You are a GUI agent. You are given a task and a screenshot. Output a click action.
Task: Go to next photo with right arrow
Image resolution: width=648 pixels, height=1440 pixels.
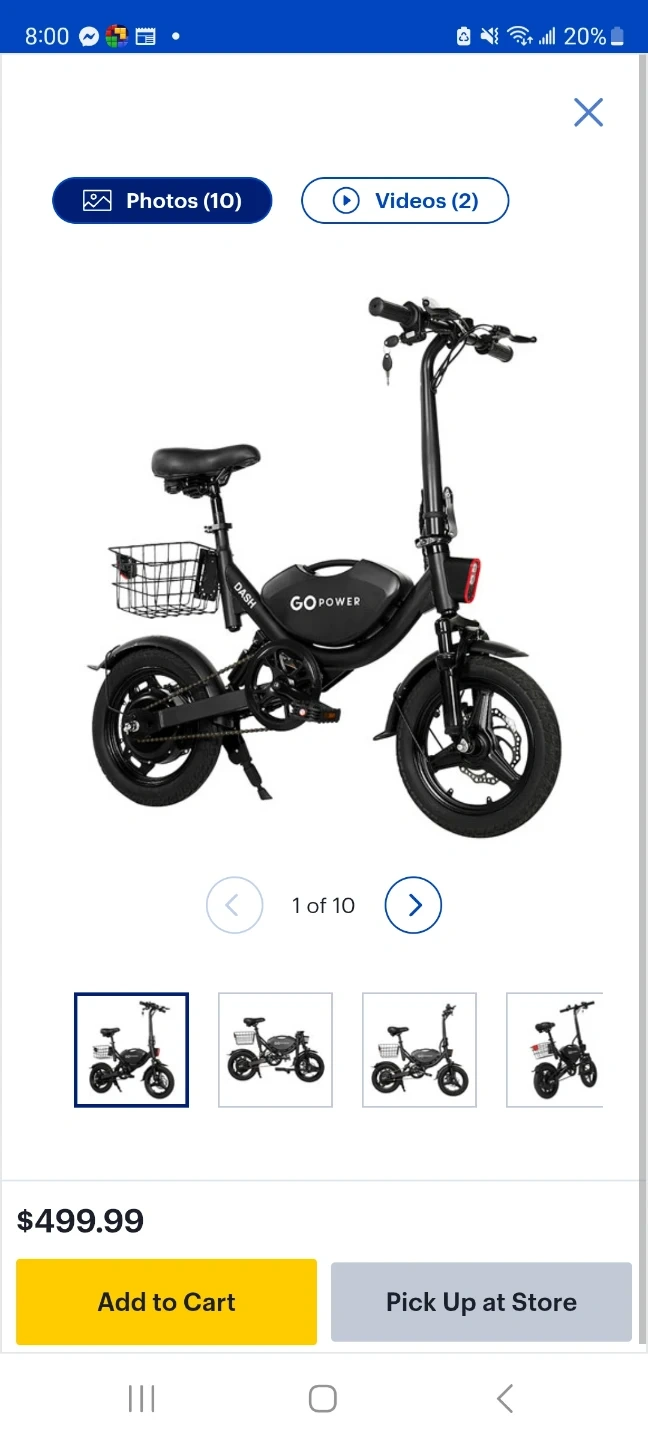pyautogui.click(x=413, y=905)
